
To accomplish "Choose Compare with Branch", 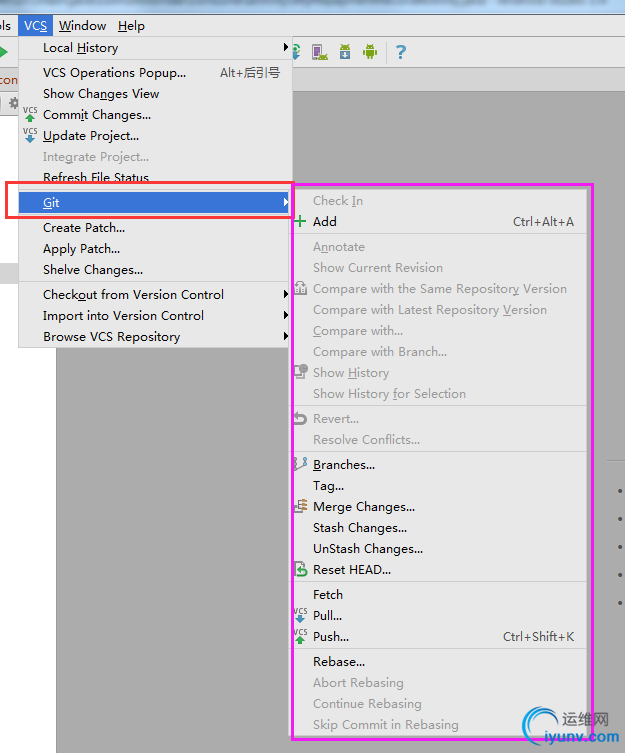I will pos(439,352).
